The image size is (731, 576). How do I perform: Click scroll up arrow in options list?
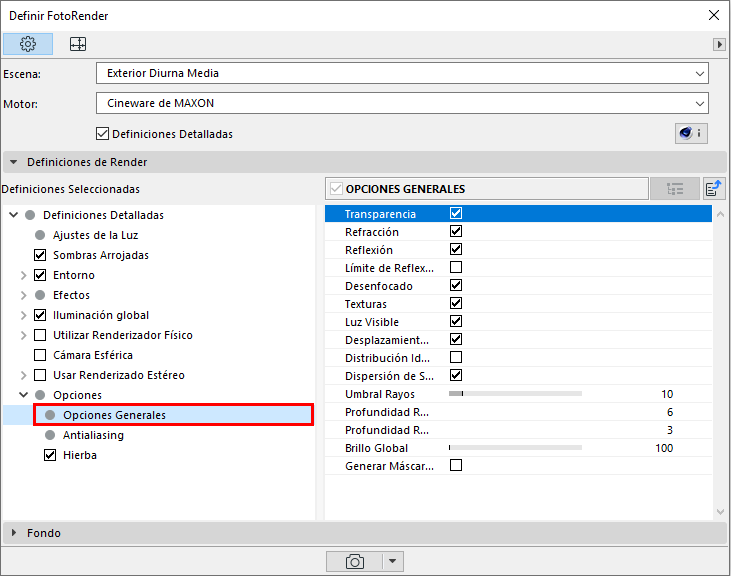click(720, 214)
